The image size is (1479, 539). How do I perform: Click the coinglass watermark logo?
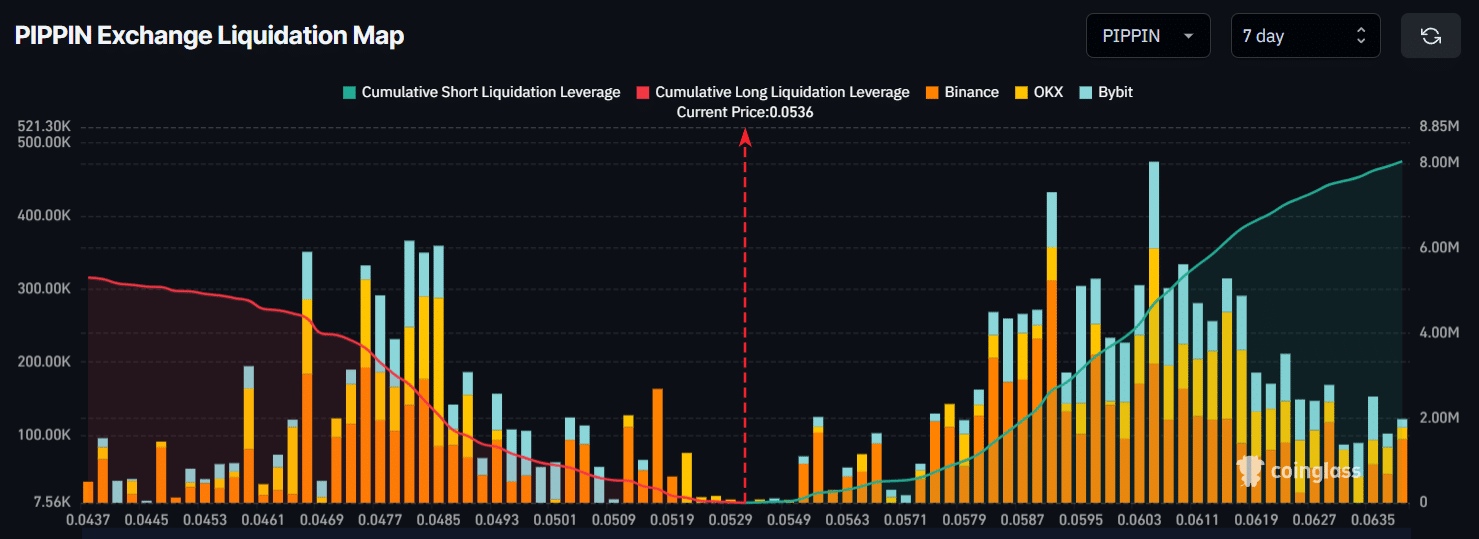point(1298,469)
